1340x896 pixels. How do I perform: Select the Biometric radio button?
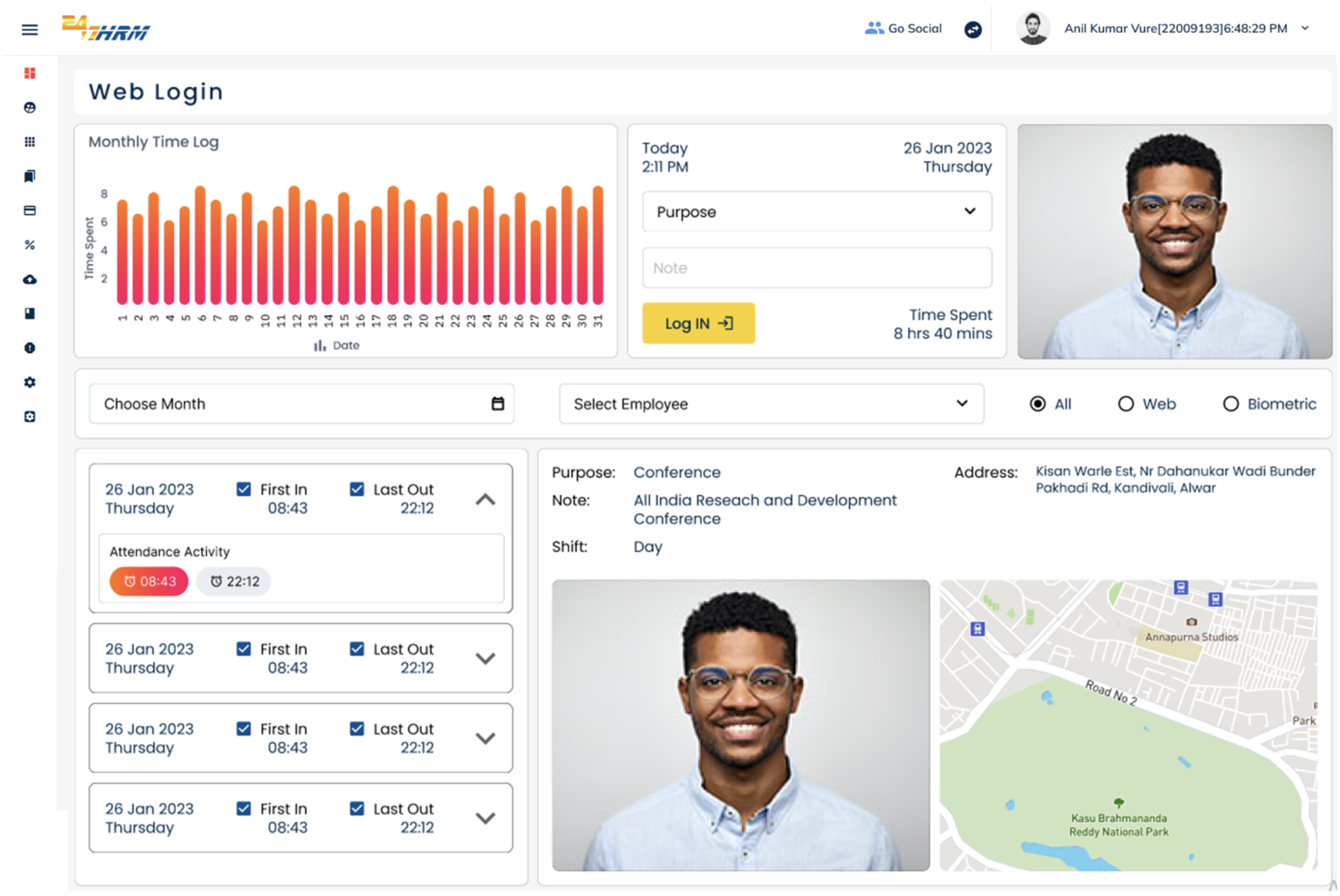click(x=1230, y=404)
